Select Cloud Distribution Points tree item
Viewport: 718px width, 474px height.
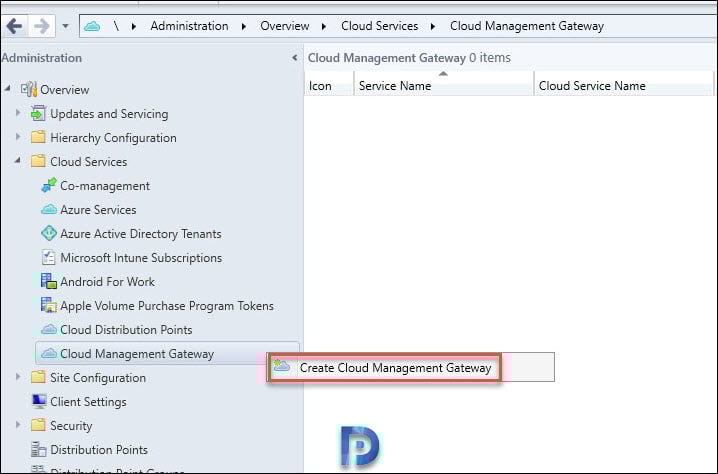coord(126,330)
